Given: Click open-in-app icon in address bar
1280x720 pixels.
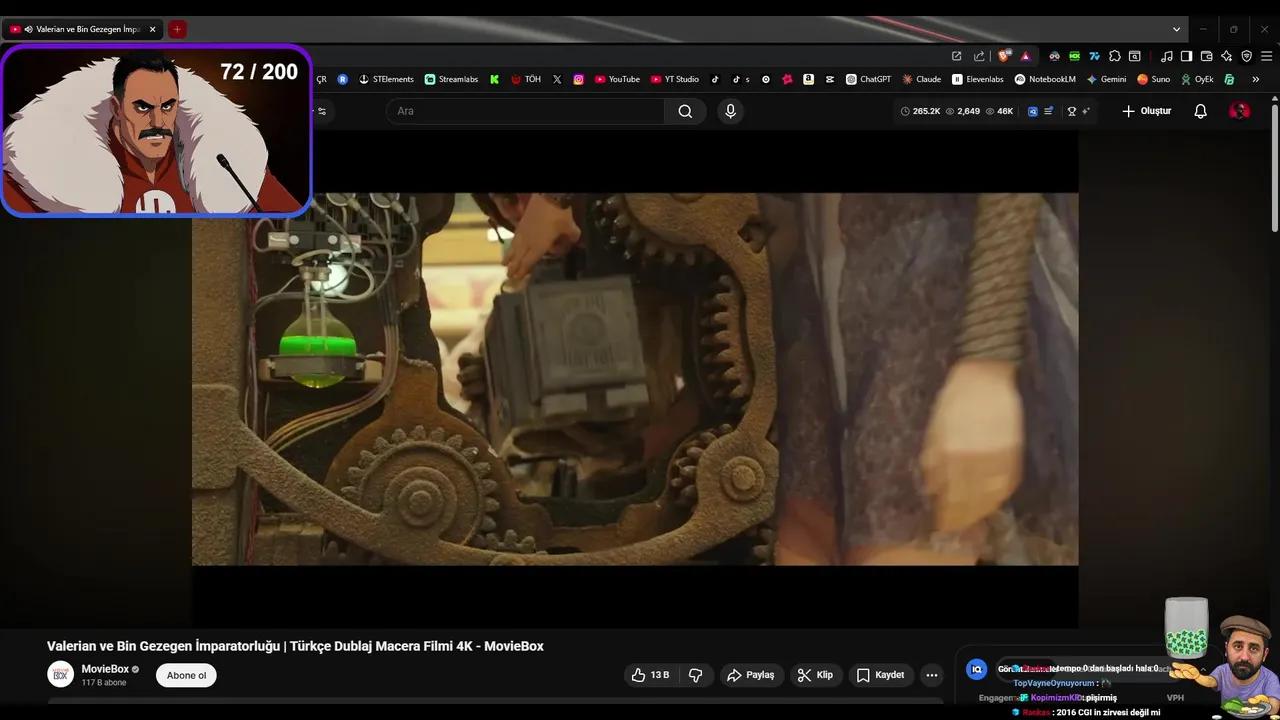Looking at the screenshot, I should 956,56.
